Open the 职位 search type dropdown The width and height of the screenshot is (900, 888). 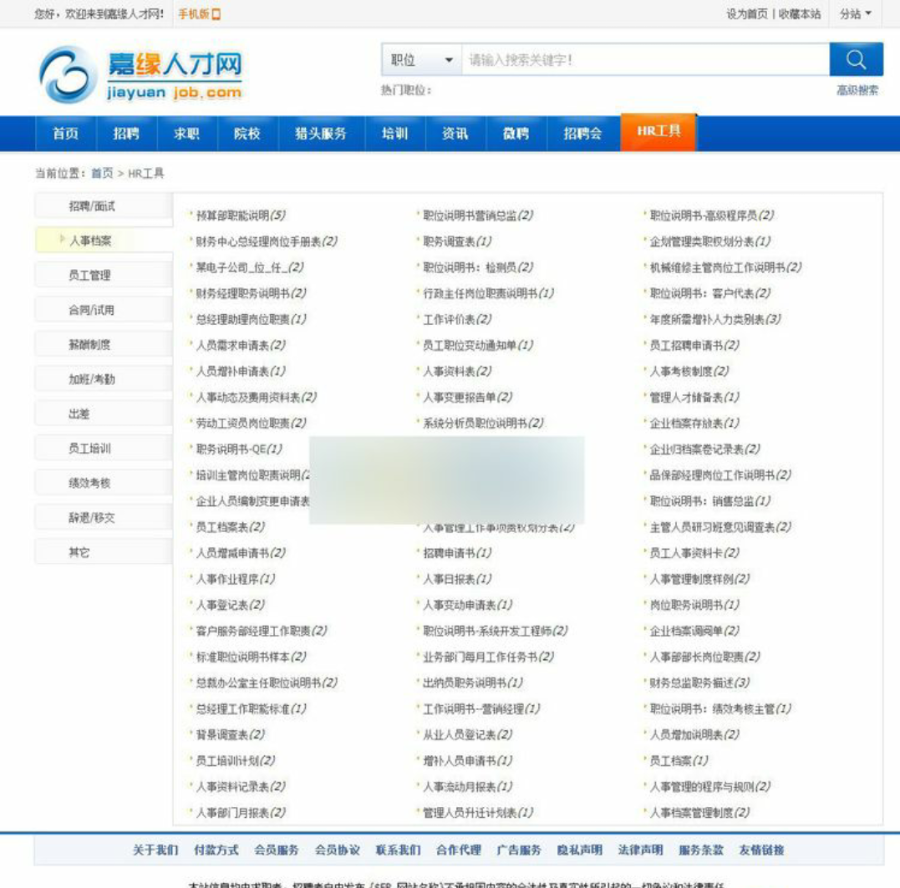tap(422, 60)
